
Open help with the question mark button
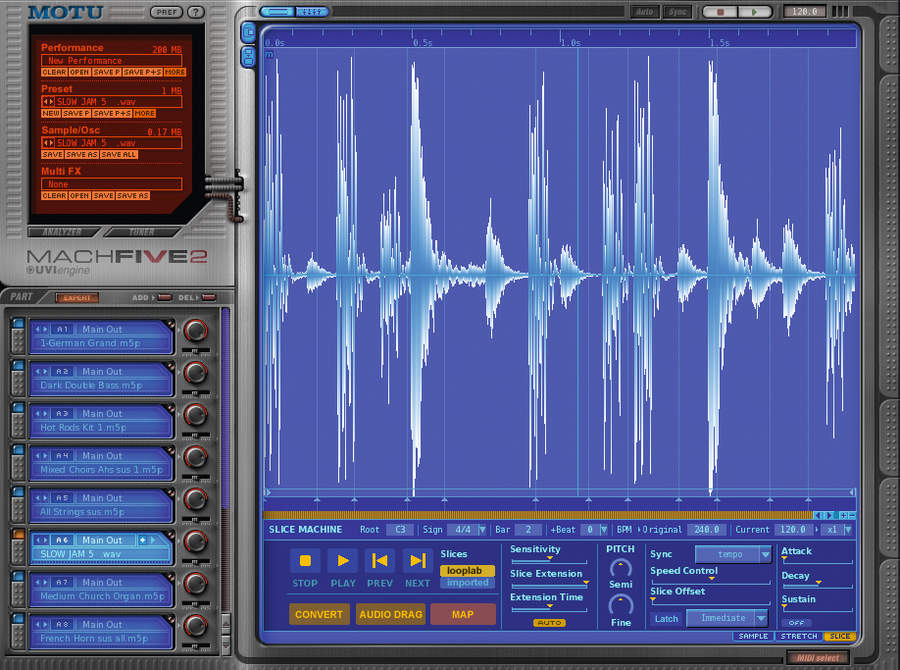[x=196, y=11]
